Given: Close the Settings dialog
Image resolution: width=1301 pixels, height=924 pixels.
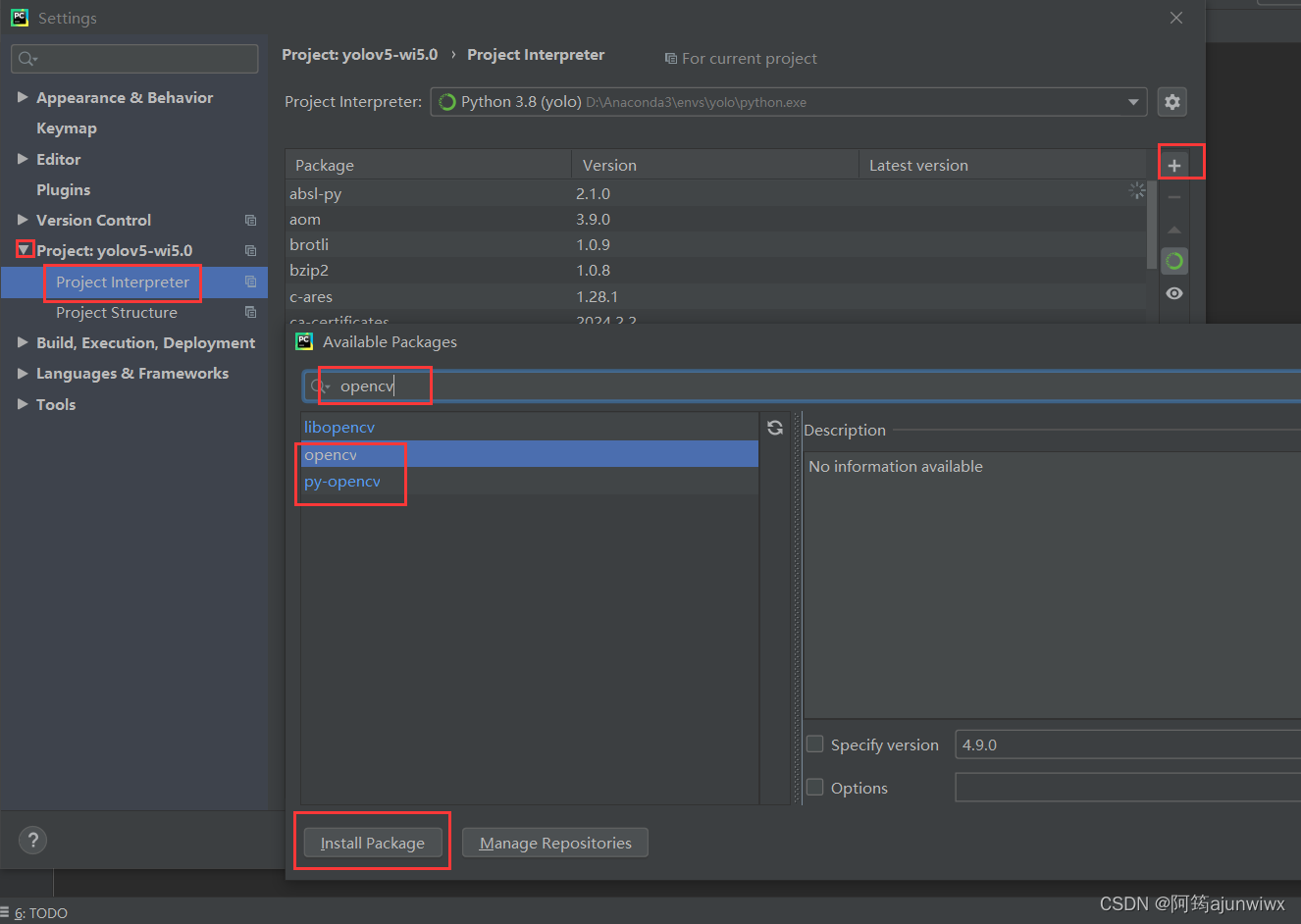Looking at the screenshot, I should (x=1176, y=18).
